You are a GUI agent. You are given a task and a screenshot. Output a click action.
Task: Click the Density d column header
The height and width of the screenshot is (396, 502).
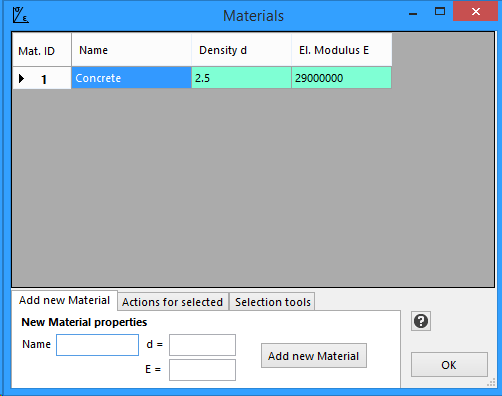(241, 50)
